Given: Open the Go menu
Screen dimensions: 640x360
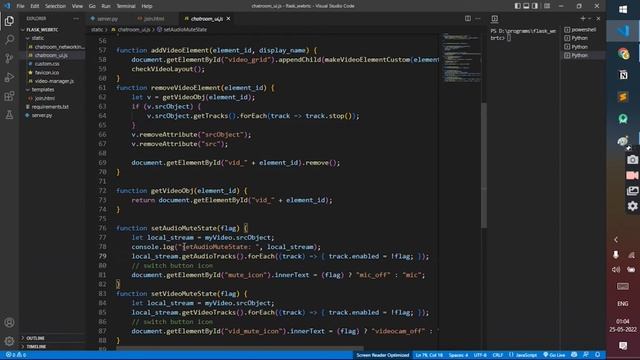Looking at the screenshot, I should pyautogui.click(x=92, y=6).
